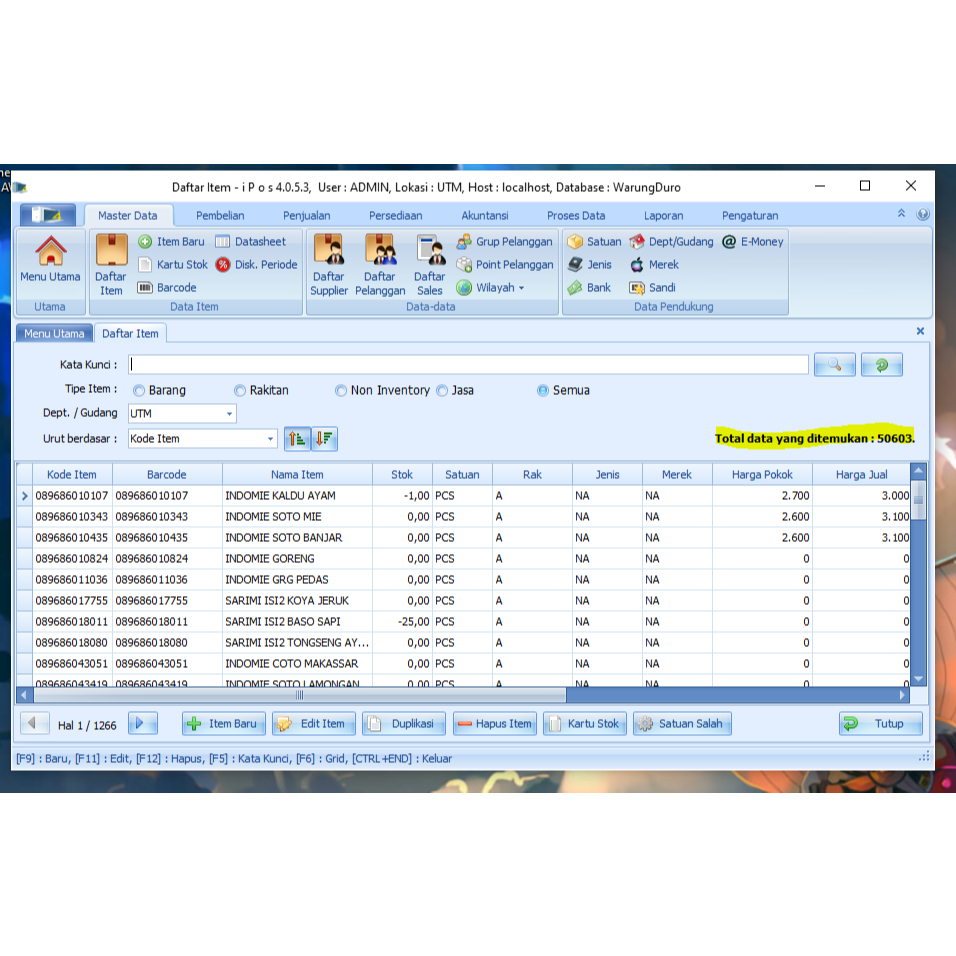Select Non Inventory type filter

coord(341,390)
